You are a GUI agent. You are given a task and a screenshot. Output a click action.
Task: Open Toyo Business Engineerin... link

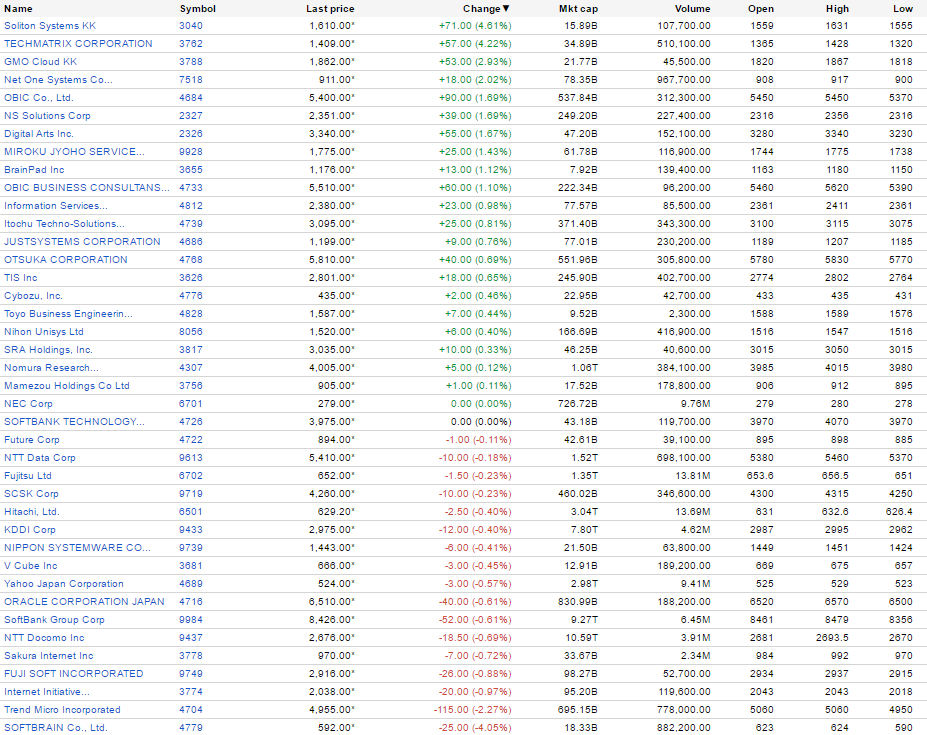click(x=68, y=314)
